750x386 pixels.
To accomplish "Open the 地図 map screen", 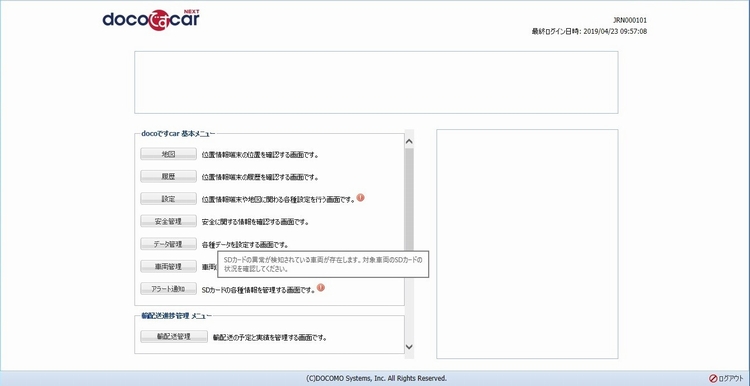I will tap(168, 154).
